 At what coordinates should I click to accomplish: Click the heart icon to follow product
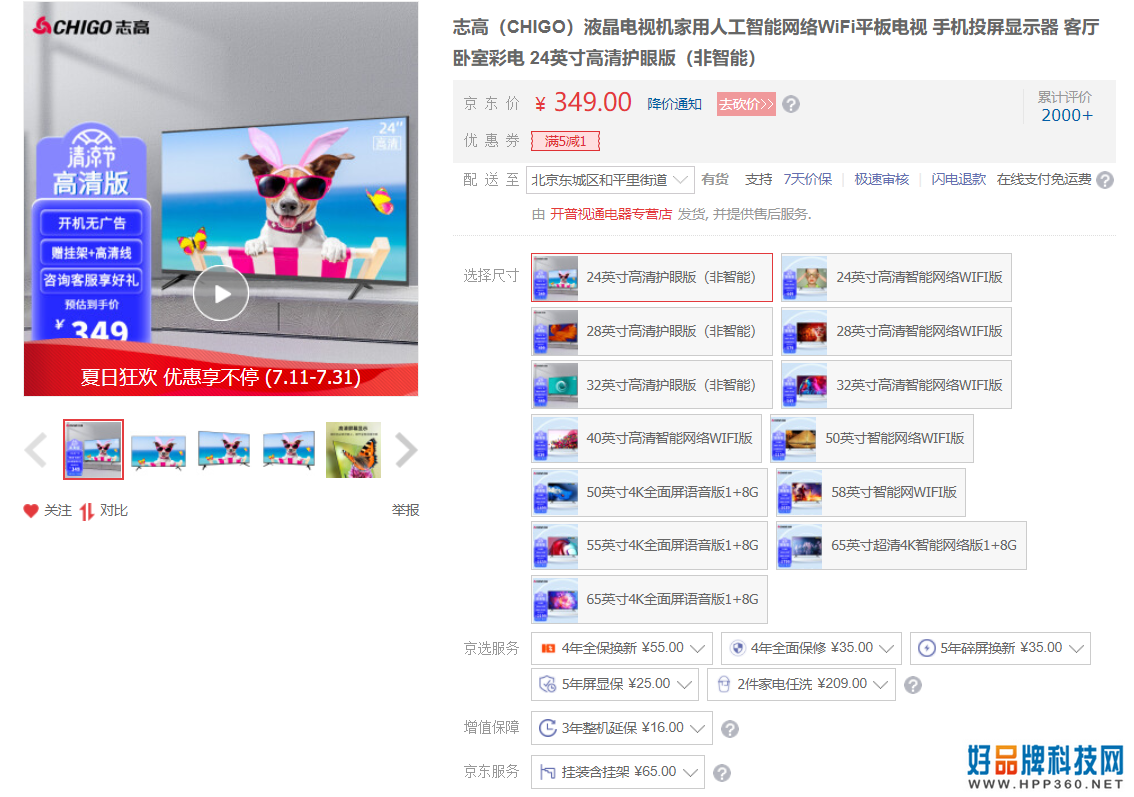click(x=30, y=511)
